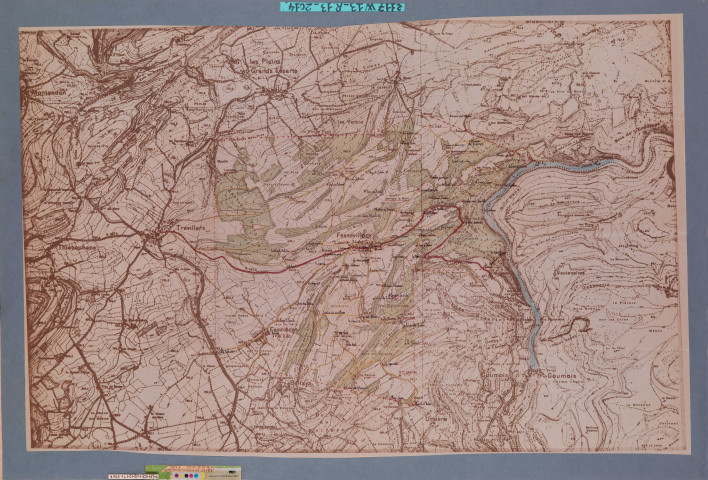Click the cyan archive label above the map
708x480 pixels.
click(x=342, y=7)
